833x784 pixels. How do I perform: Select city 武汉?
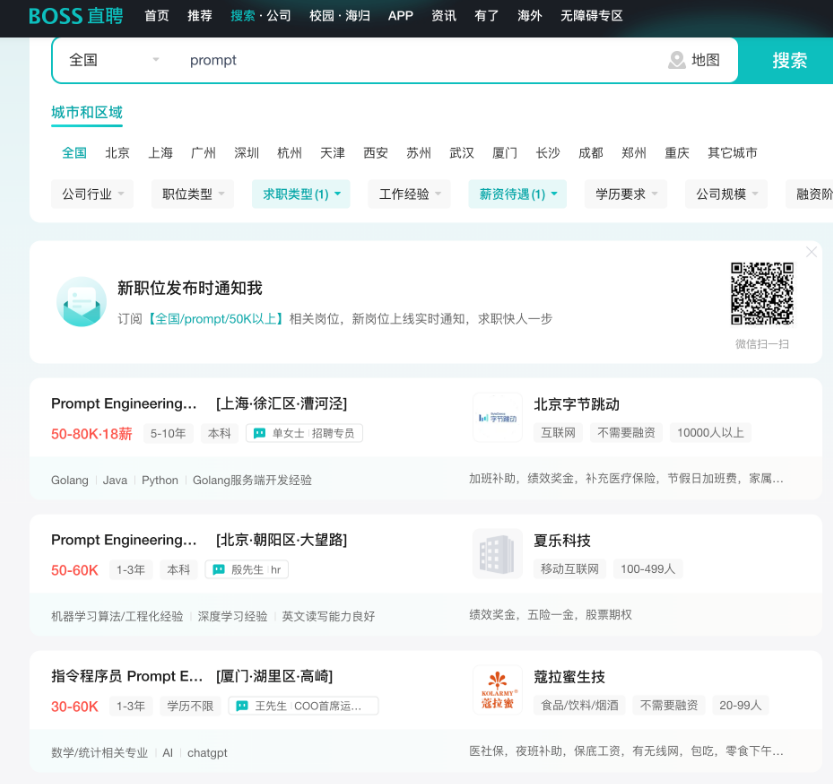[x=462, y=153]
